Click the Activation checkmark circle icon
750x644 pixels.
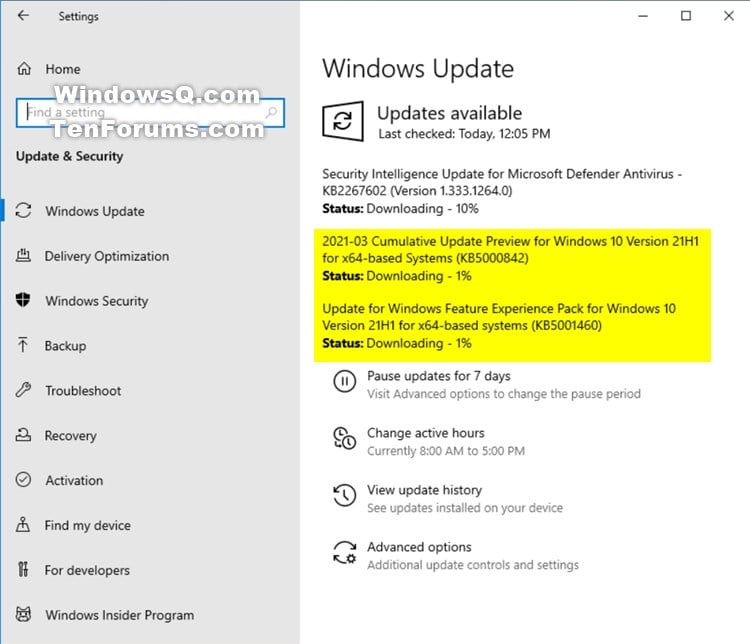coord(23,479)
